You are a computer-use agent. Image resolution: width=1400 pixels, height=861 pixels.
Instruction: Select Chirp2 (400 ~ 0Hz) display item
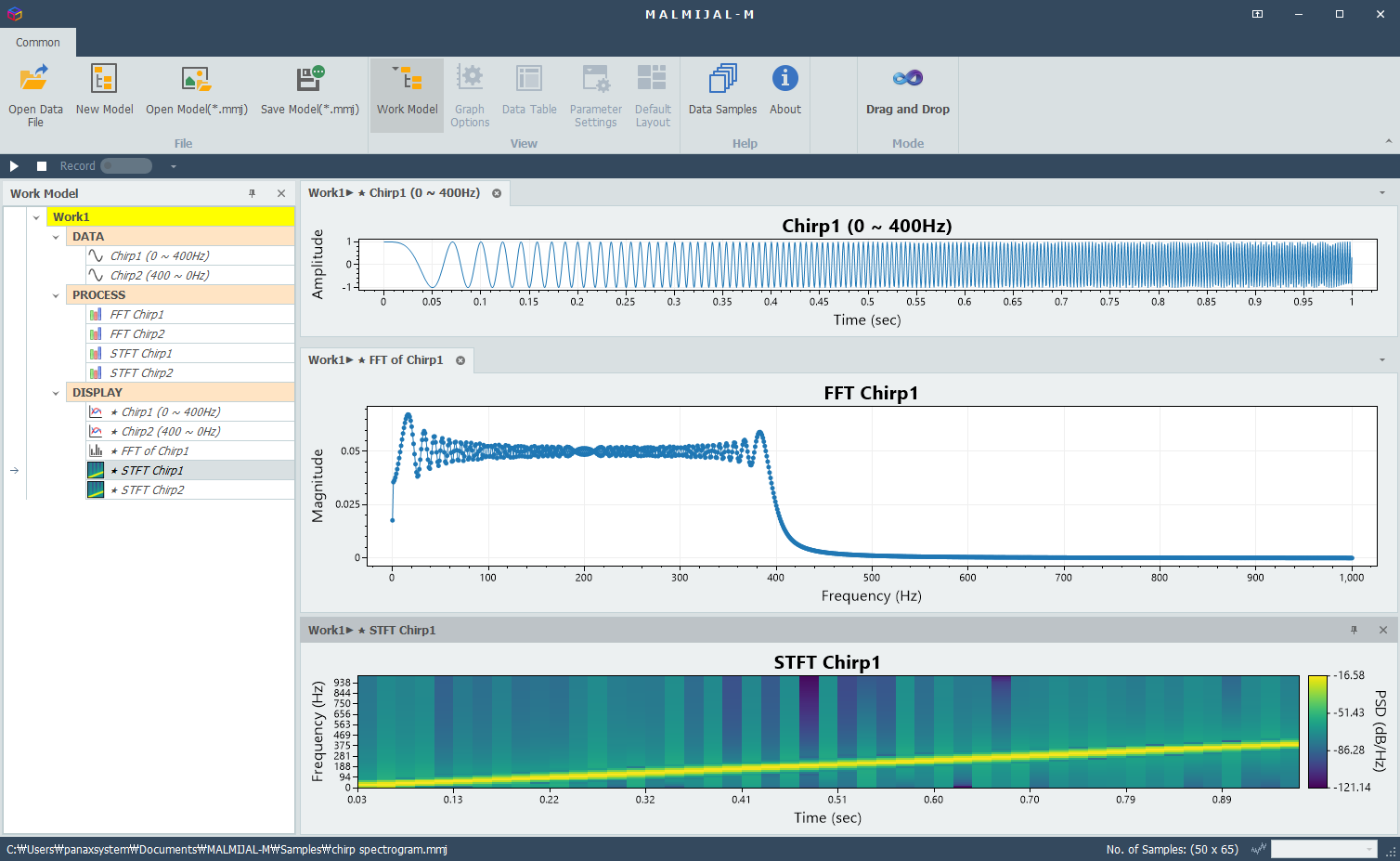click(x=189, y=432)
